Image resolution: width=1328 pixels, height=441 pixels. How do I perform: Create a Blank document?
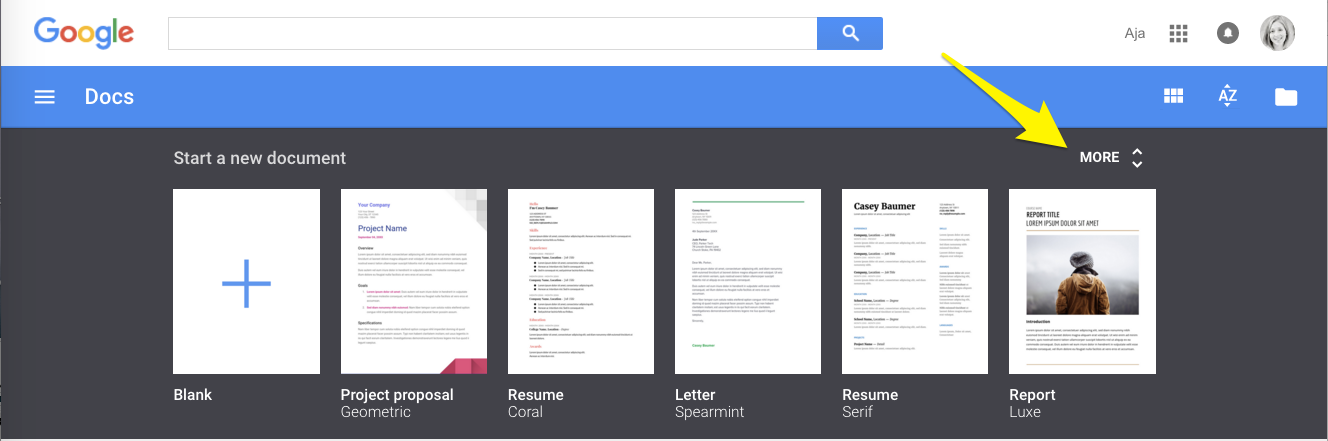pyautogui.click(x=246, y=281)
